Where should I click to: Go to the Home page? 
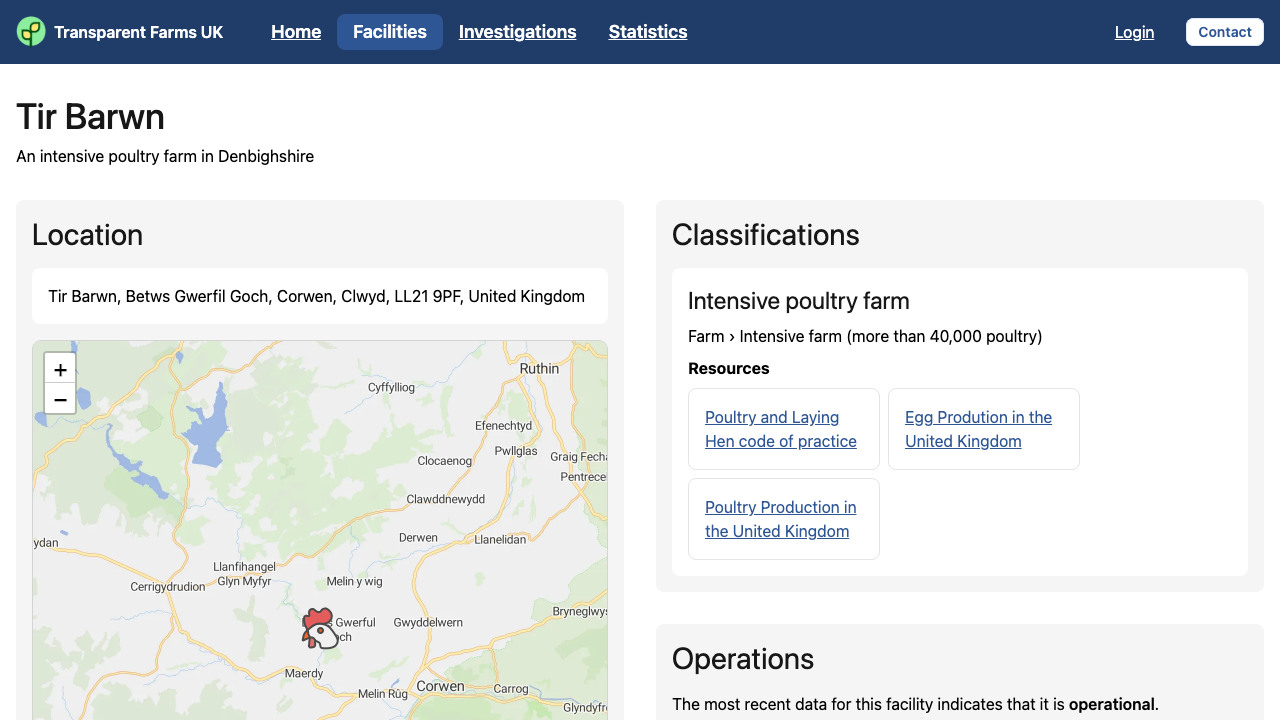click(296, 32)
